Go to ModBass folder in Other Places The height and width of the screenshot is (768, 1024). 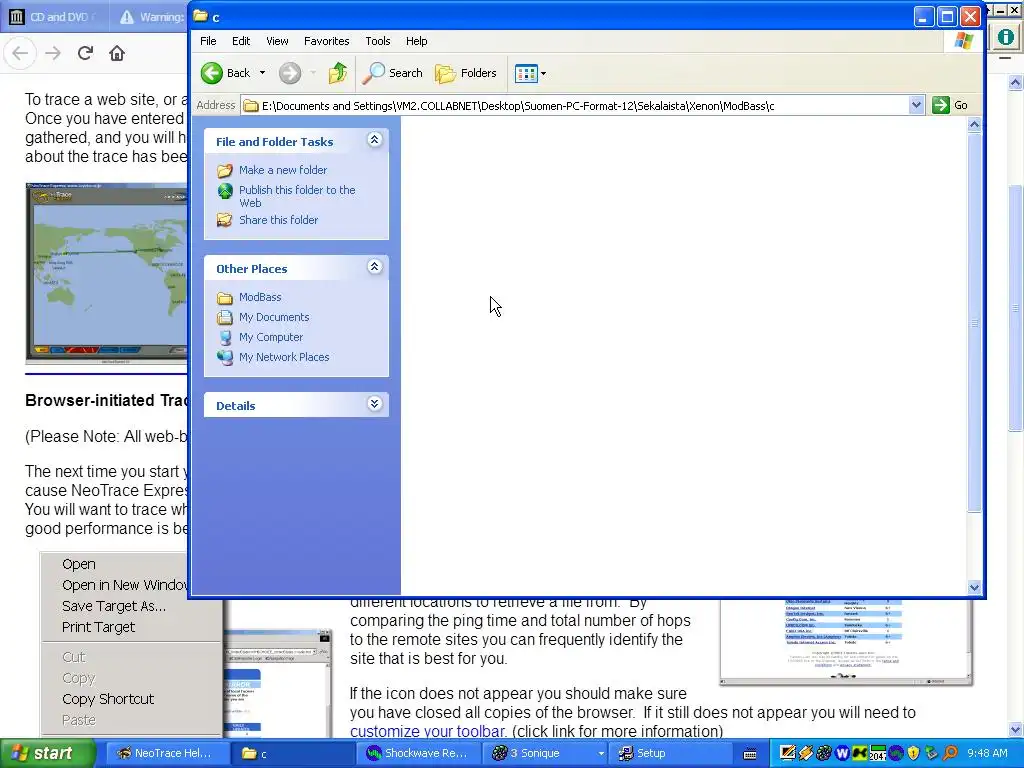point(260,297)
